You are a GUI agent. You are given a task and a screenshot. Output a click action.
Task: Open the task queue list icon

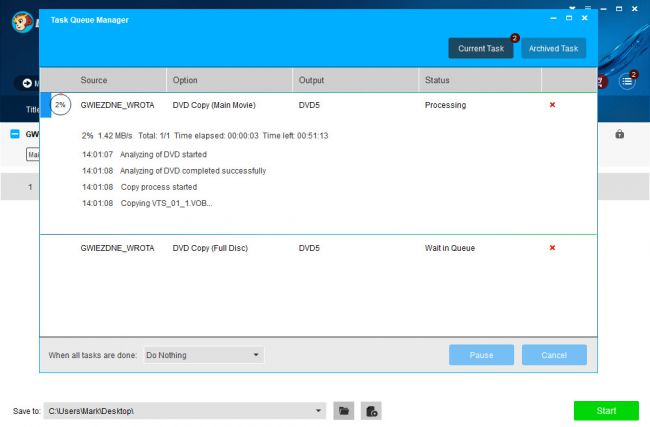click(x=627, y=81)
